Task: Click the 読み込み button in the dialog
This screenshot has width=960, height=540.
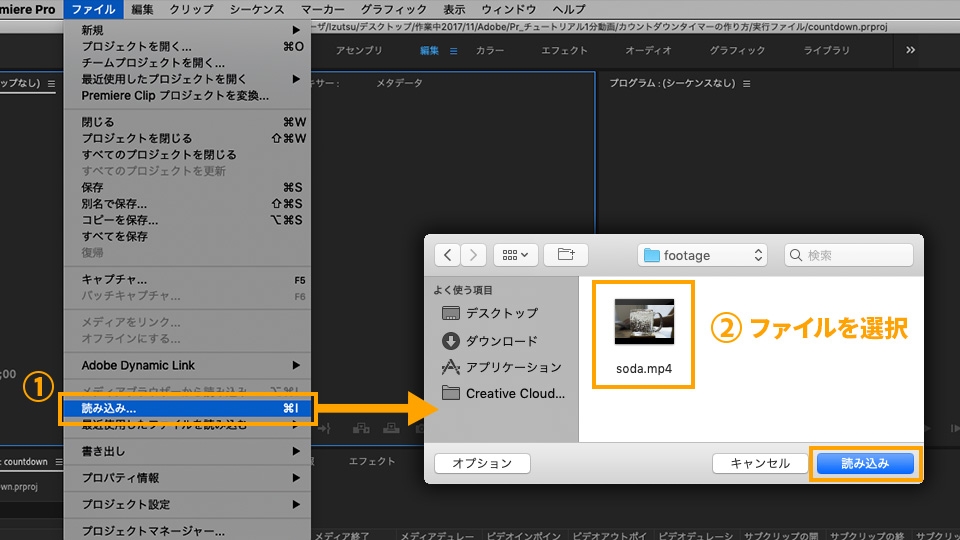Action: 865,463
